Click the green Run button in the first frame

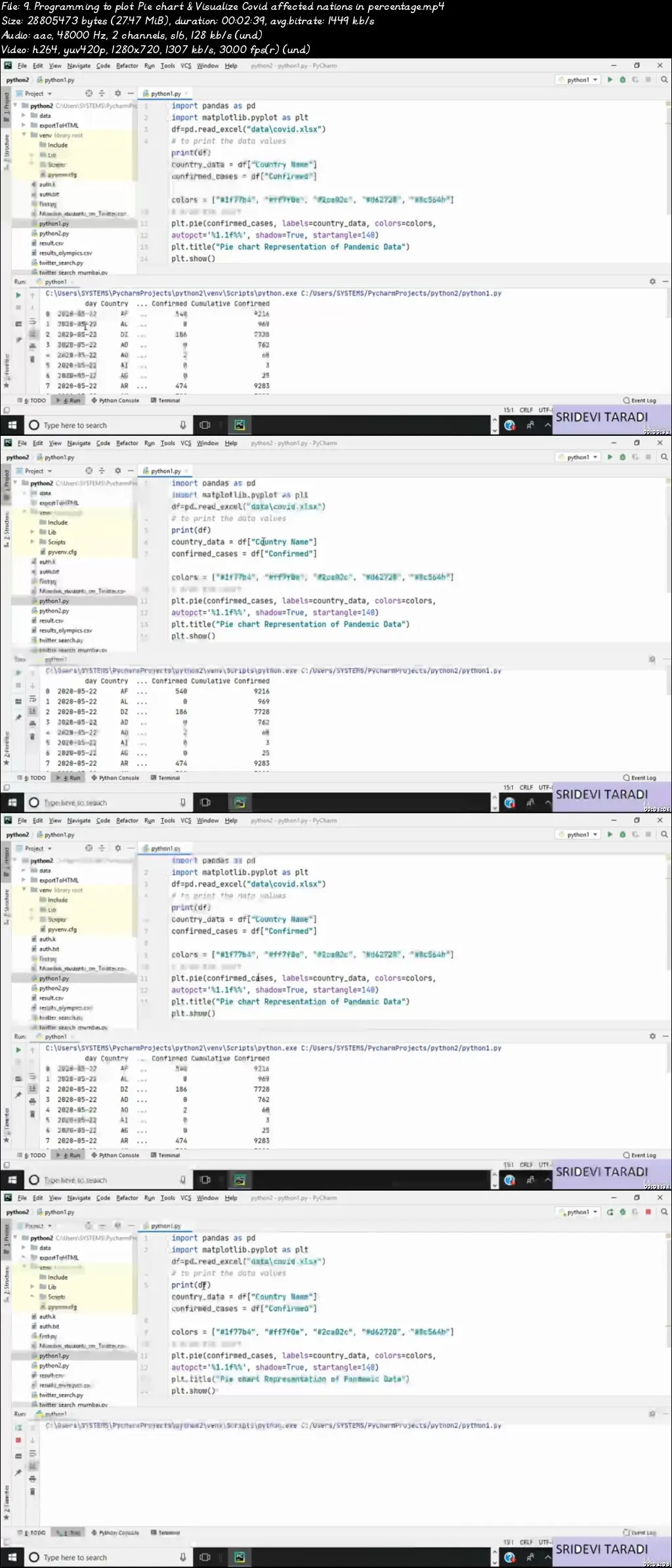pos(610,79)
